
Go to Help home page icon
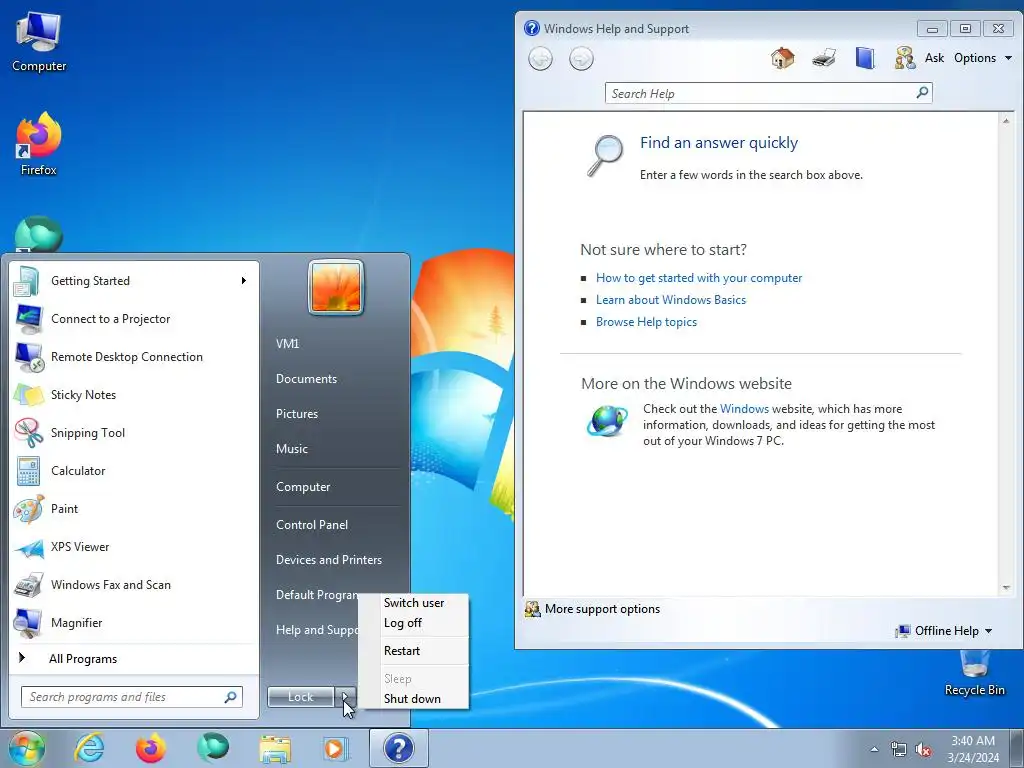(782, 58)
